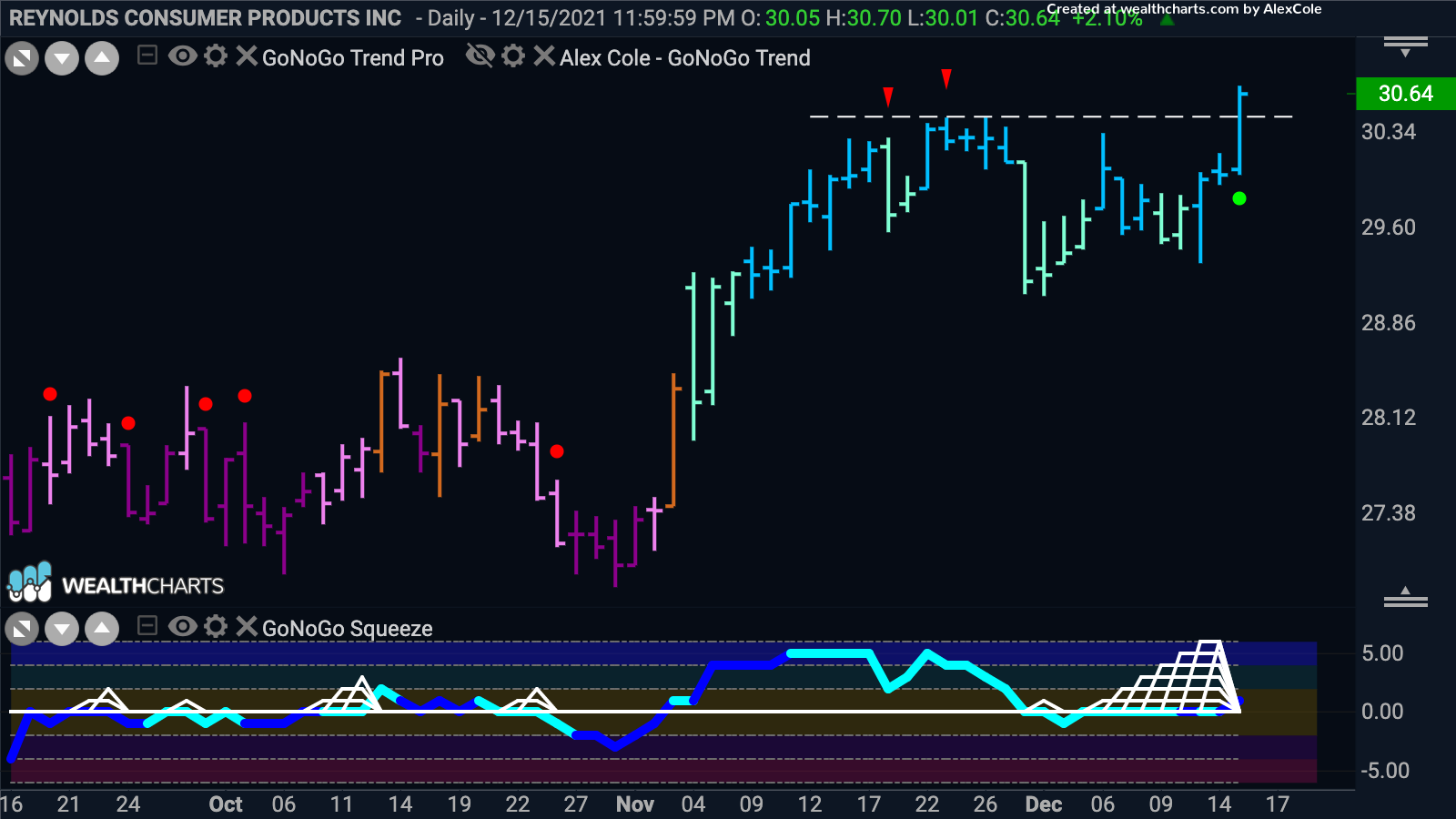Click the green dot signal marker near Dec 14
This screenshot has width=1456, height=819.
pyautogui.click(x=1239, y=198)
